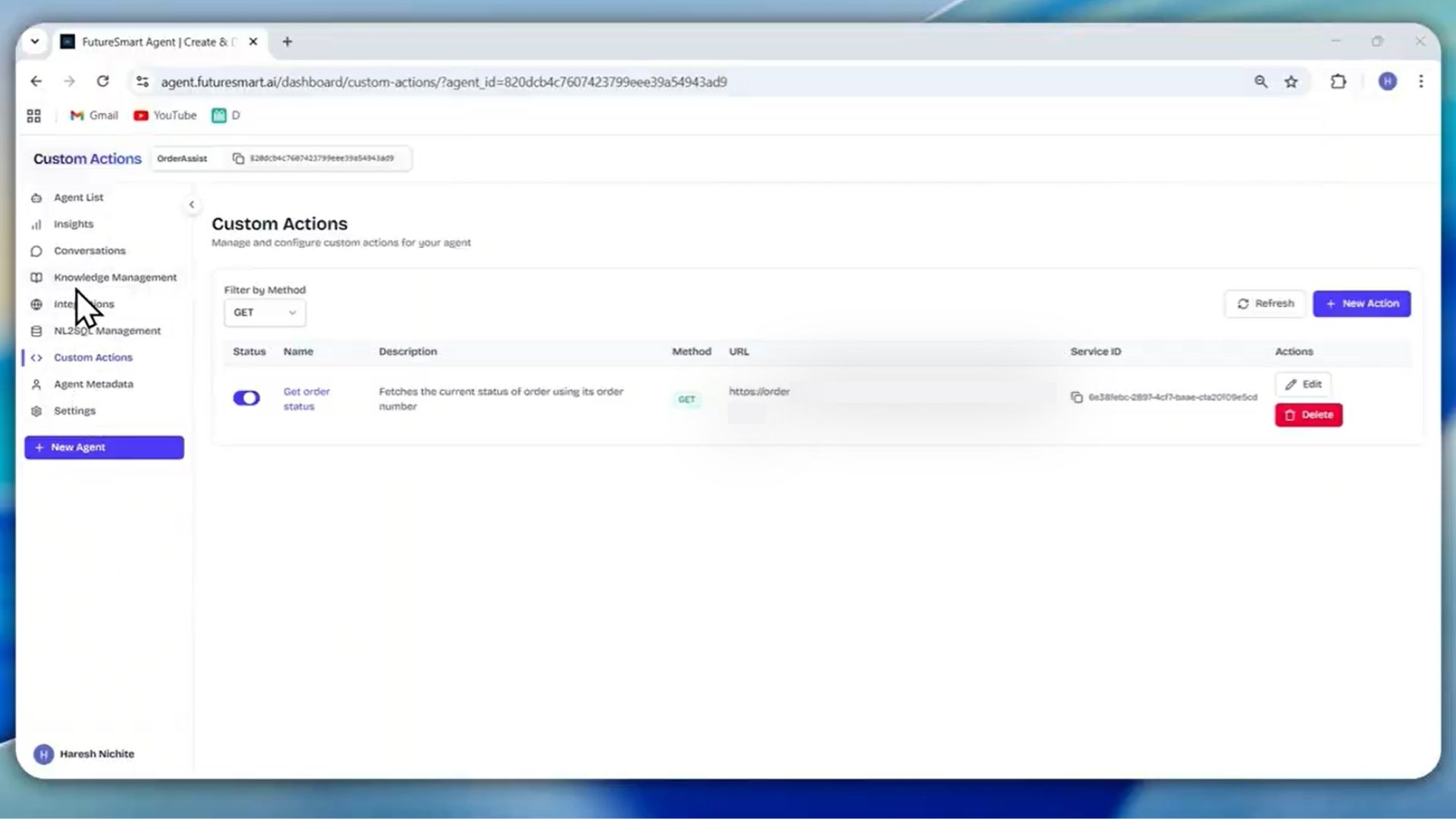The width and height of the screenshot is (1456, 819).
Task: Open Chrome profile avatar
Action: click(1387, 81)
